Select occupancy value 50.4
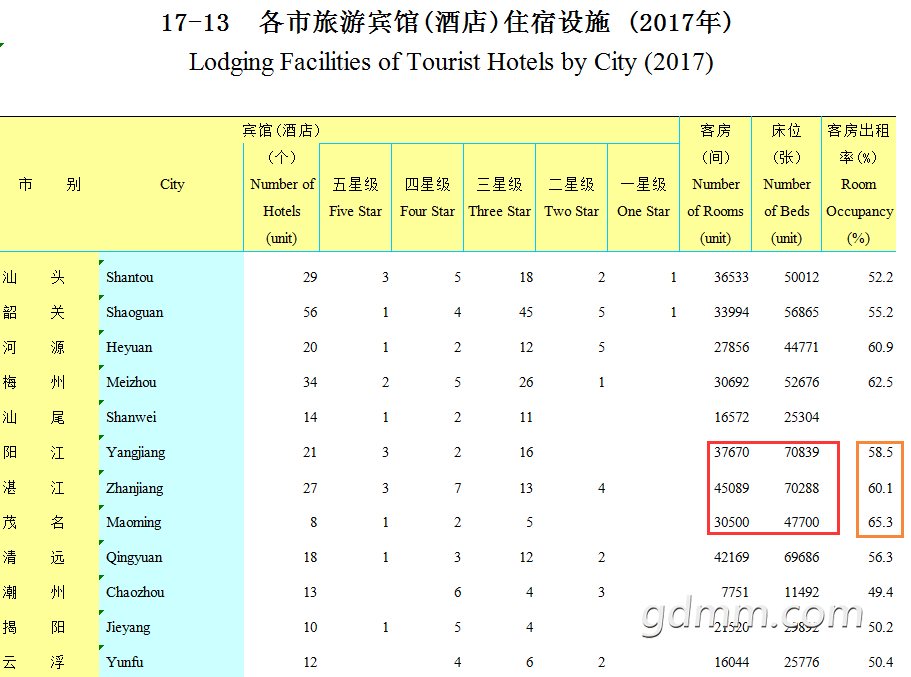 coord(880,661)
